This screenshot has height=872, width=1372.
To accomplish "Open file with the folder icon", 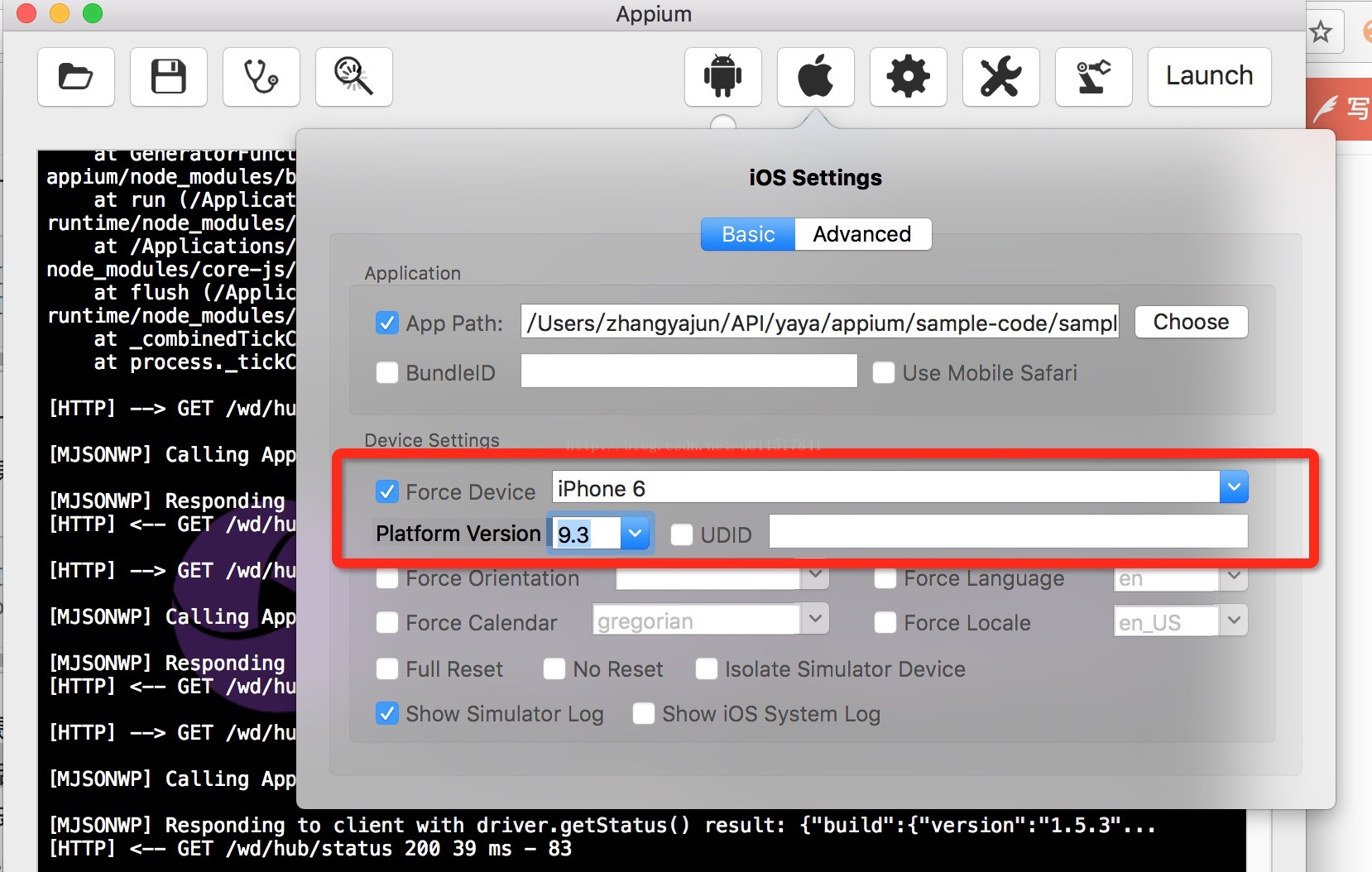I will [76, 77].
